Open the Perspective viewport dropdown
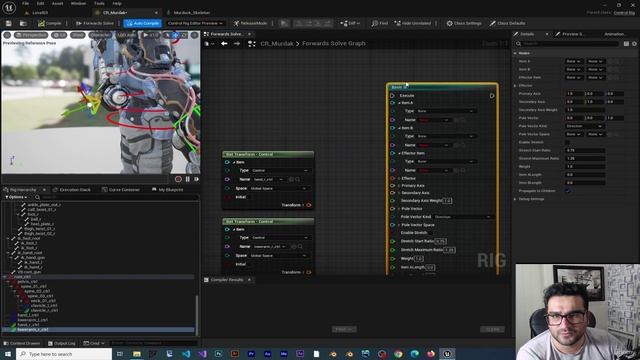640x360 pixels. 31,35
